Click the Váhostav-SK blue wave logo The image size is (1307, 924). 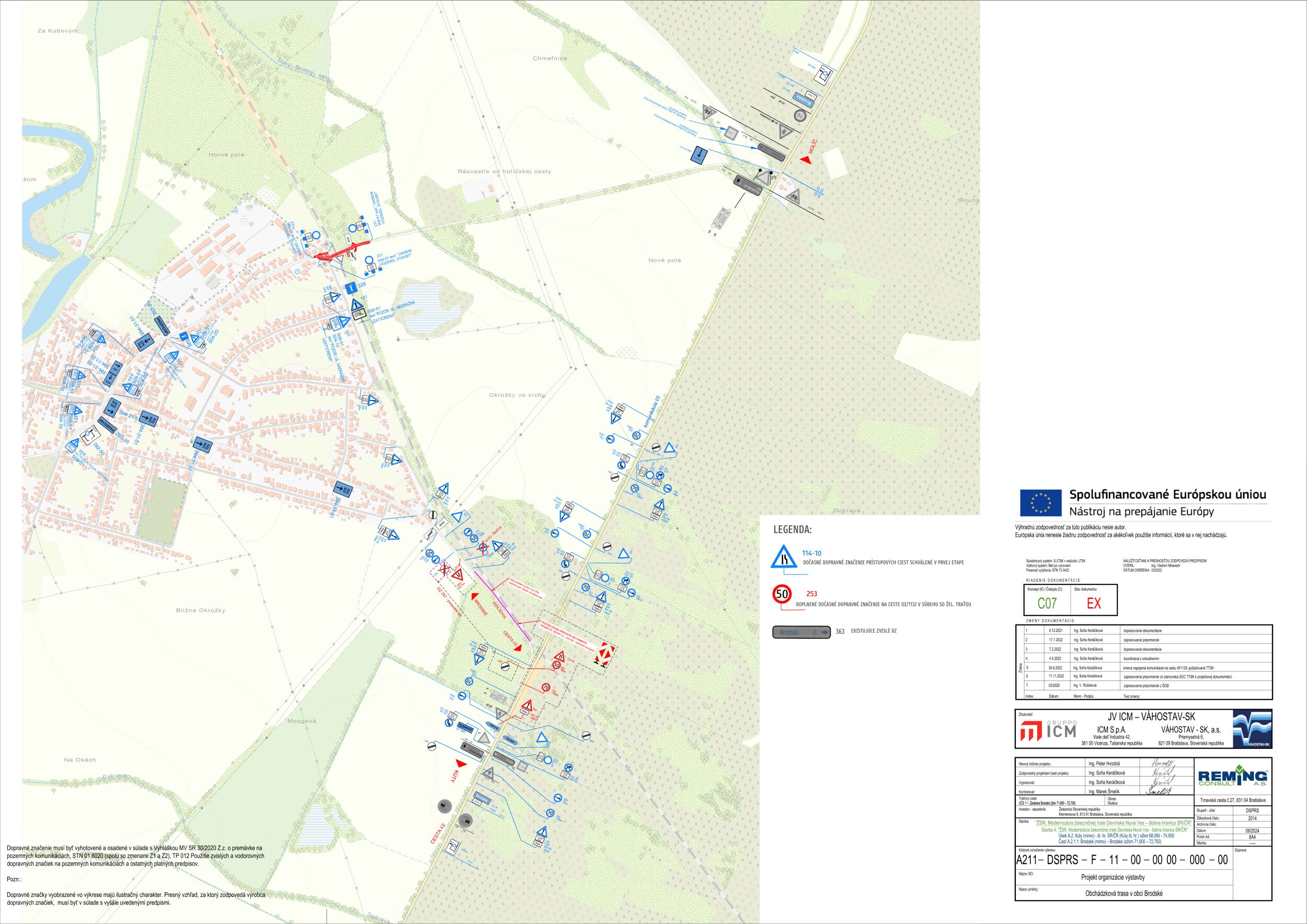tap(1251, 728)
